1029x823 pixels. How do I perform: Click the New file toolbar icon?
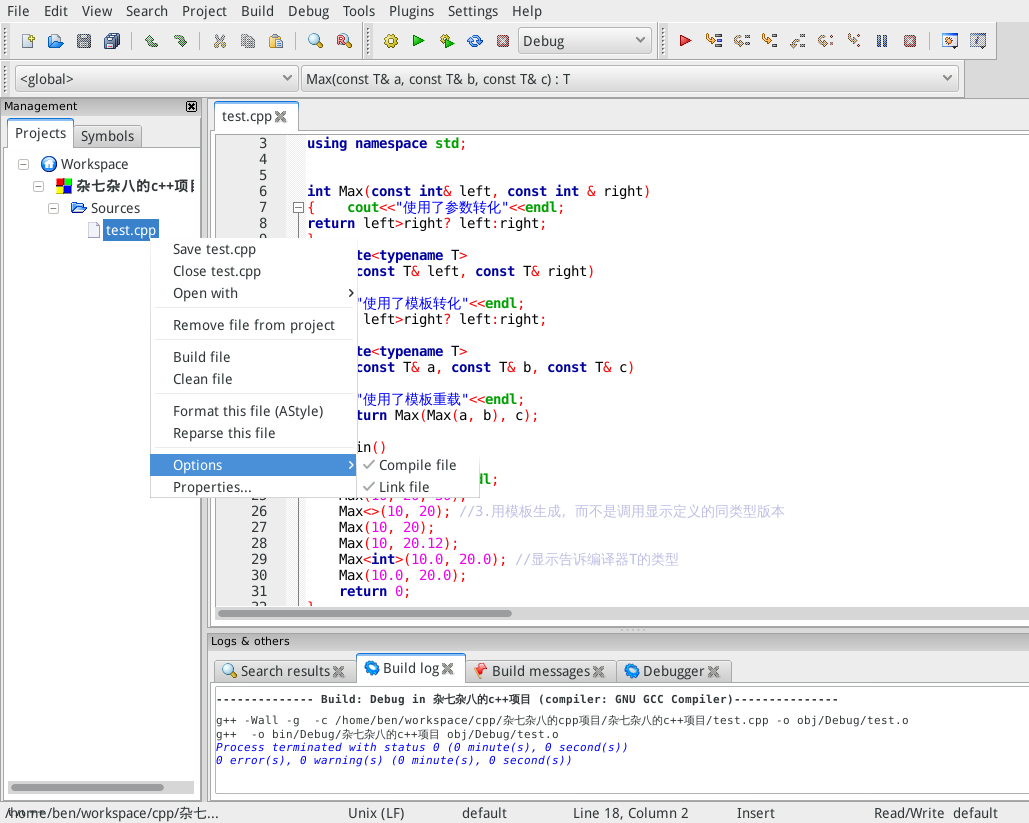click(28, 41)
